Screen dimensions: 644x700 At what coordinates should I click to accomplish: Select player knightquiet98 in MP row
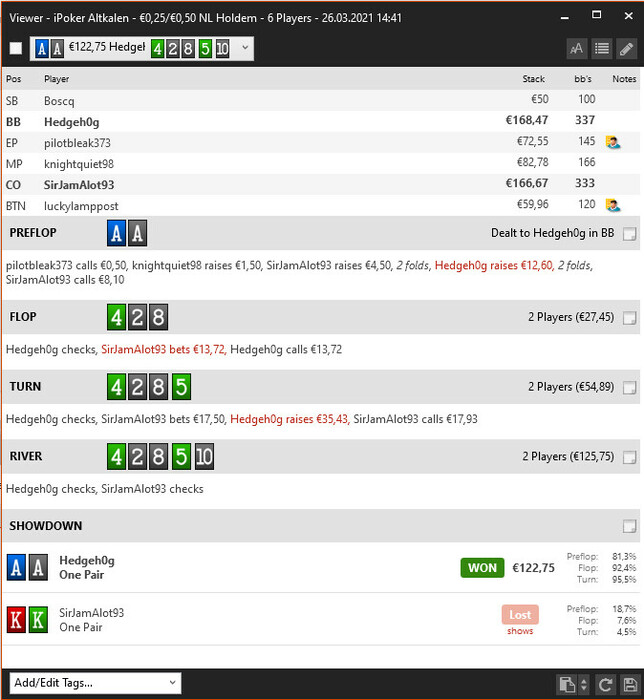pyautogui.click(x=321, y=163)
